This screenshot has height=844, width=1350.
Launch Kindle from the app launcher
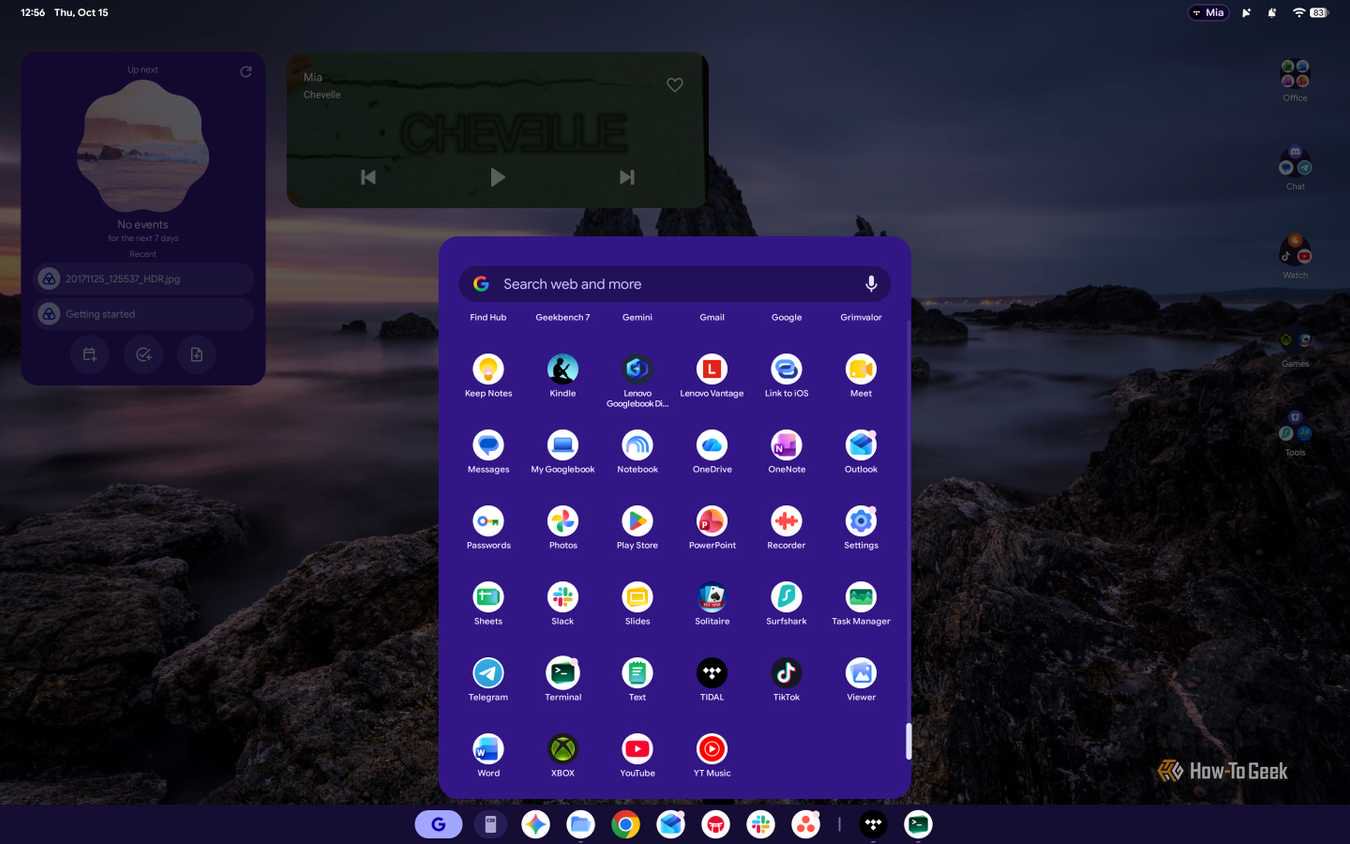pos(563,369)
